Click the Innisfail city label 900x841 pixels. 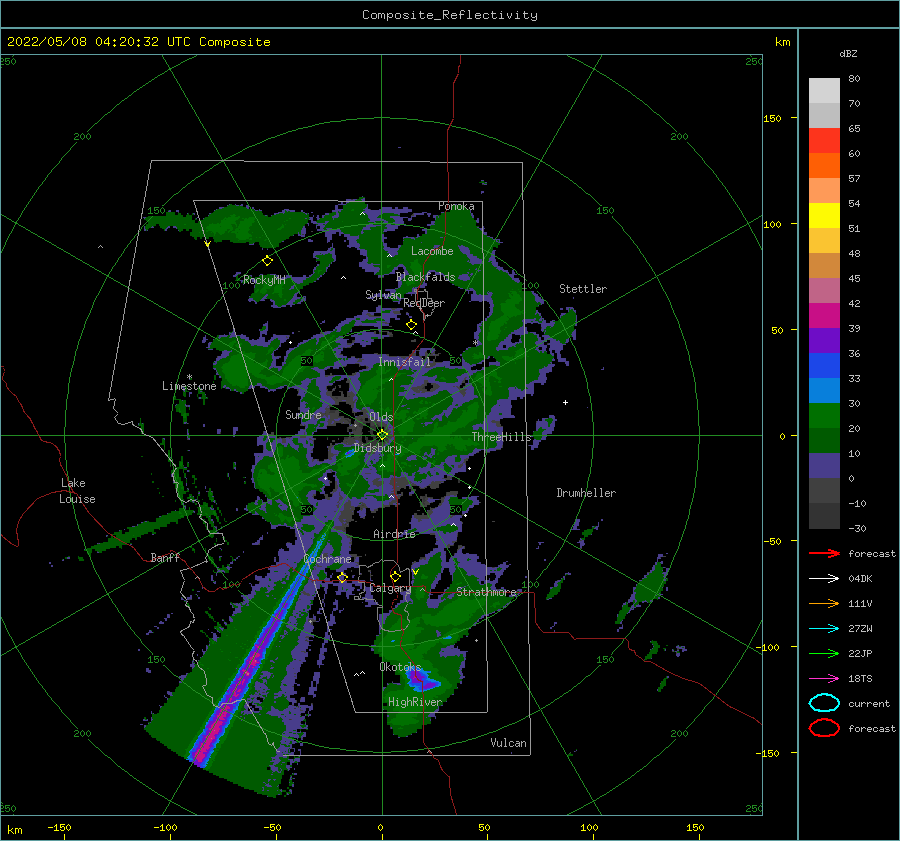pyautogui.click(x=404, y=362)
